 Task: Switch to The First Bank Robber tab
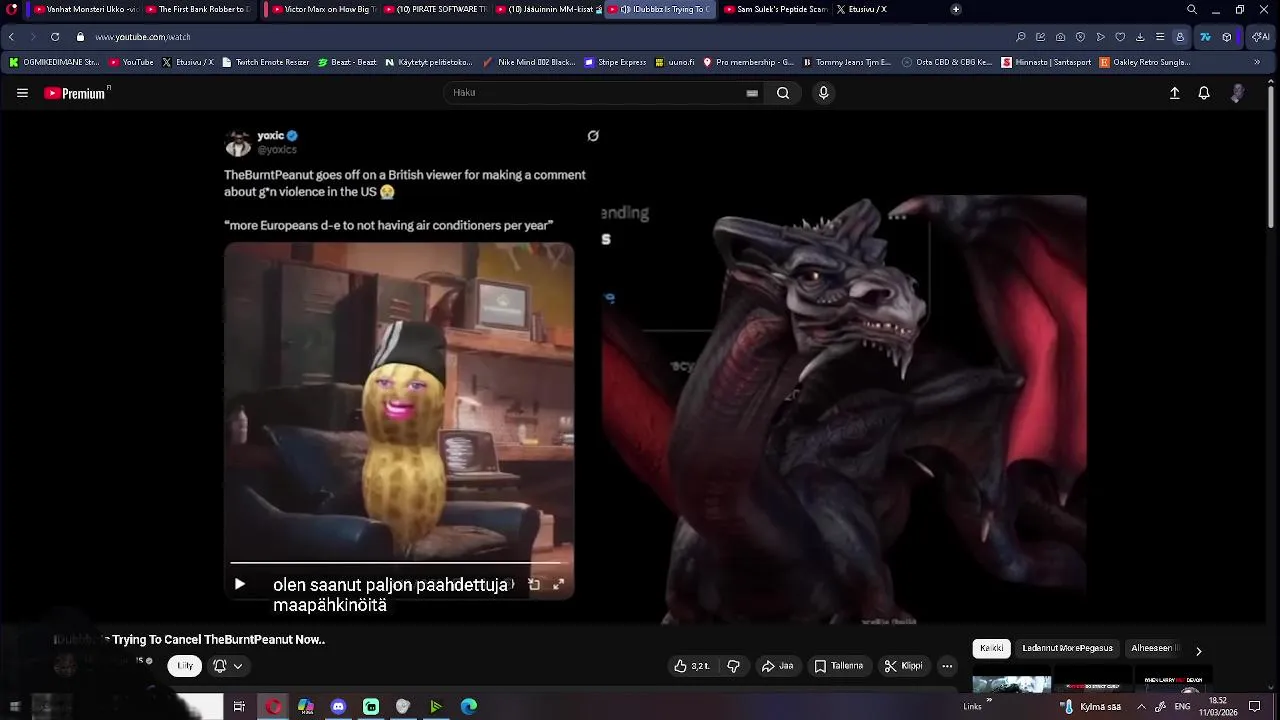pos(197,9)
